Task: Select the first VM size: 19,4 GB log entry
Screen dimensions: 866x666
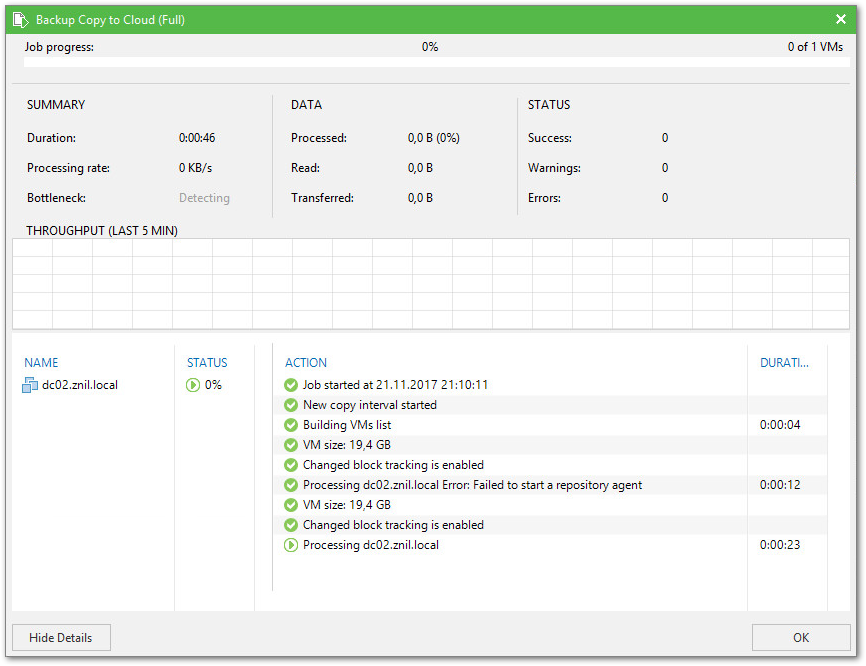Action: (347, 445)
